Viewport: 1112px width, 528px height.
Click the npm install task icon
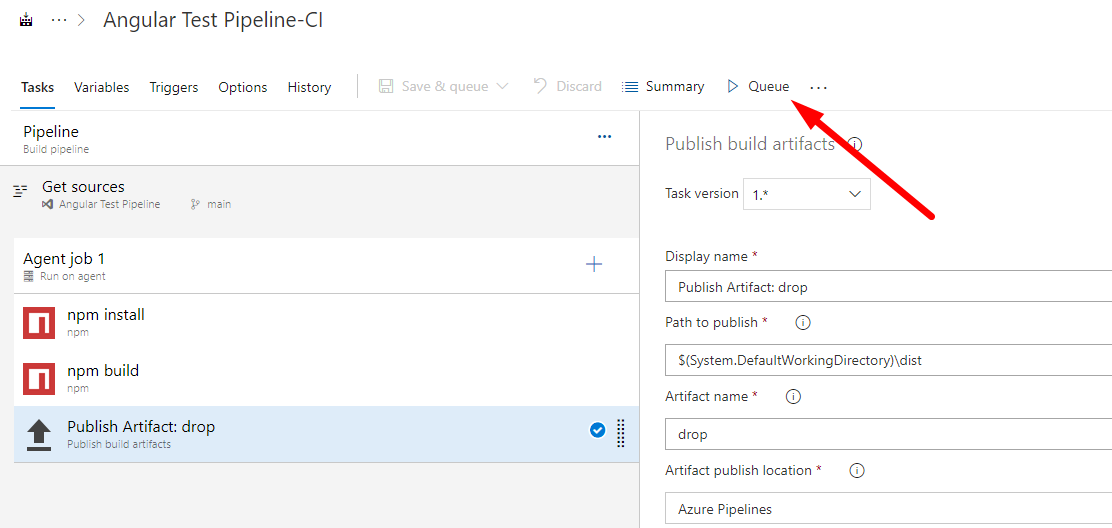coord(39,322)
